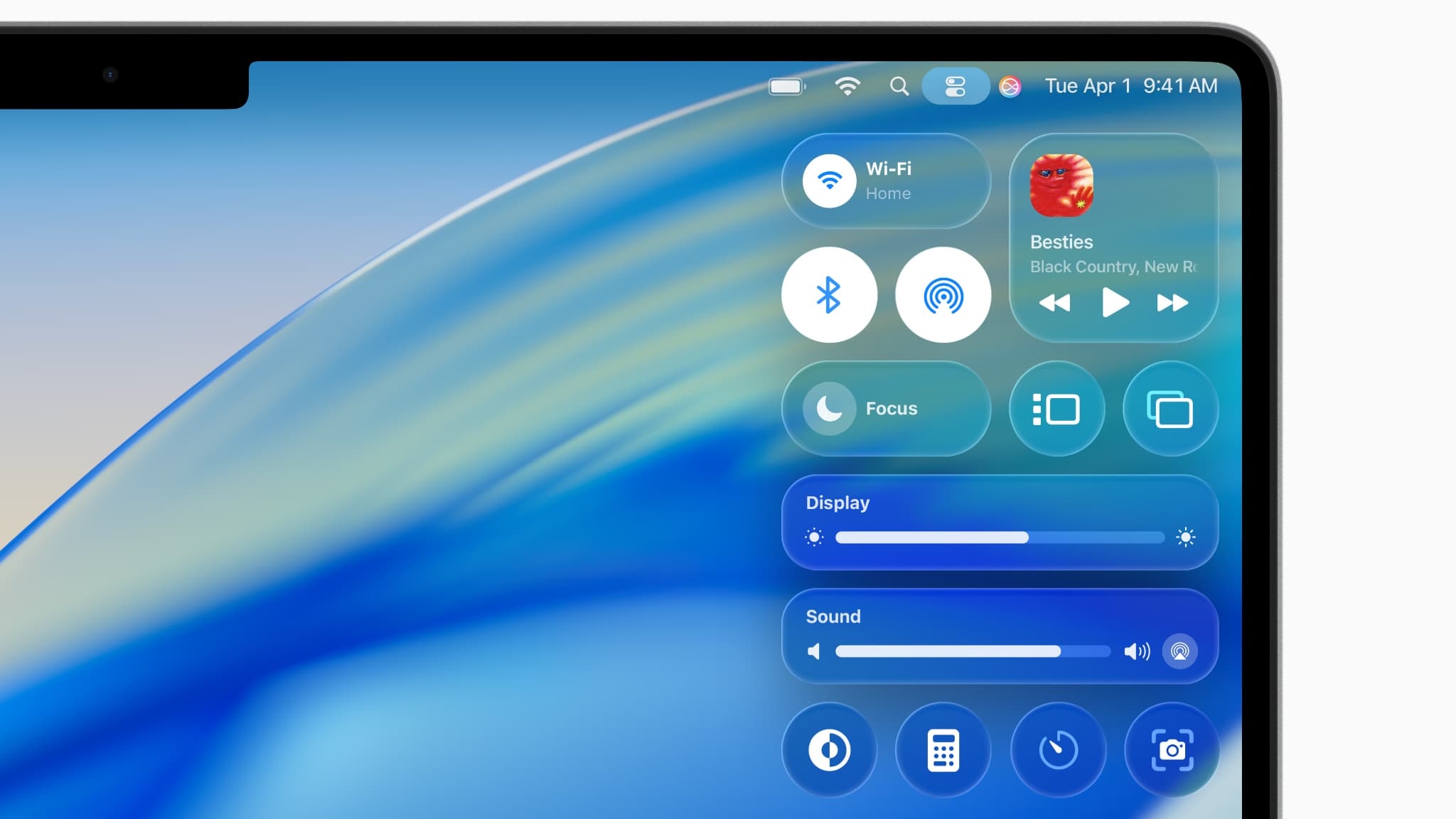Viewport: 1456px width, 819px height.
Task: Set Display brightness slider level
Action: point(1000,537)
